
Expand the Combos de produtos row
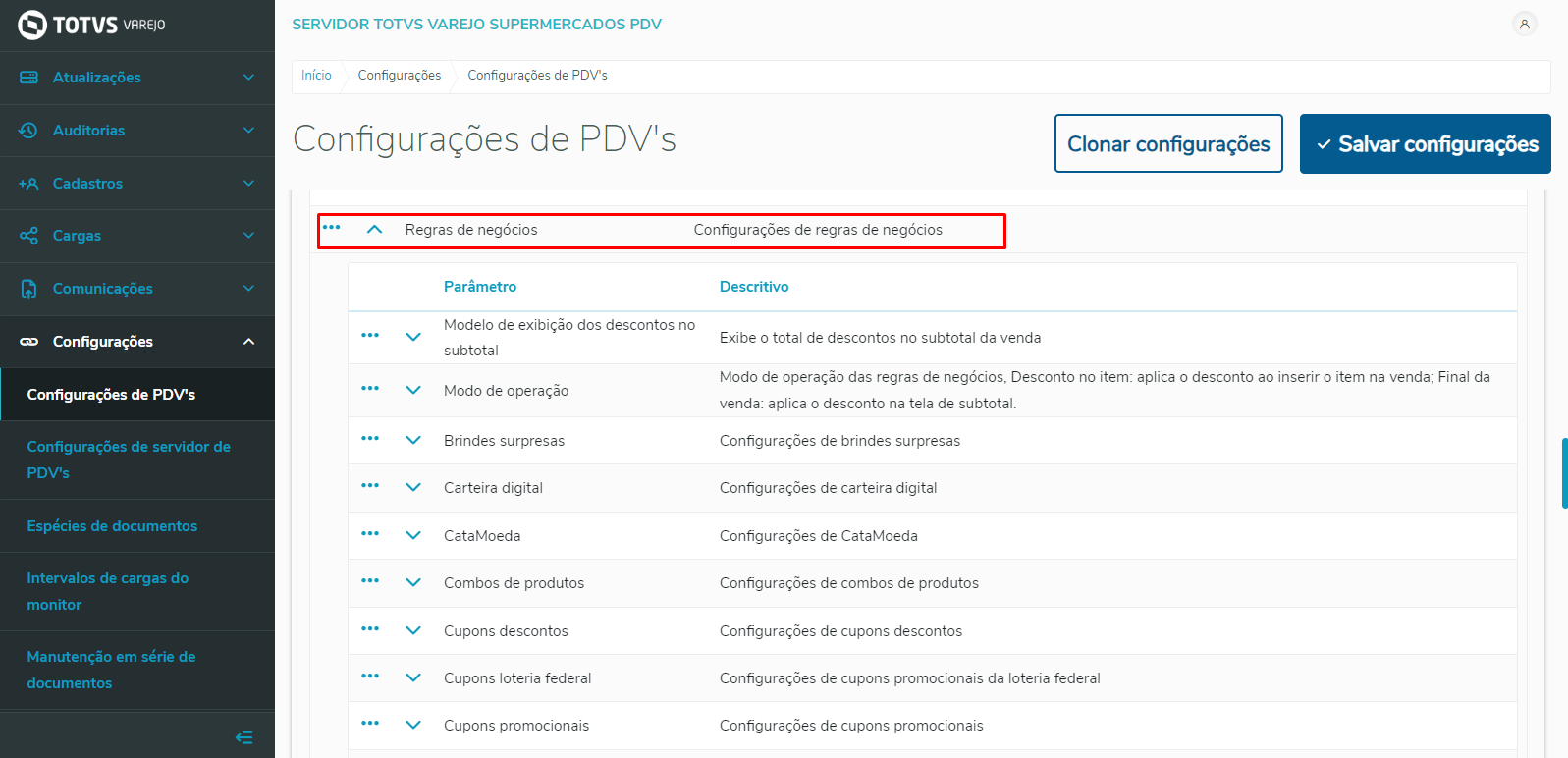(413, 582)
